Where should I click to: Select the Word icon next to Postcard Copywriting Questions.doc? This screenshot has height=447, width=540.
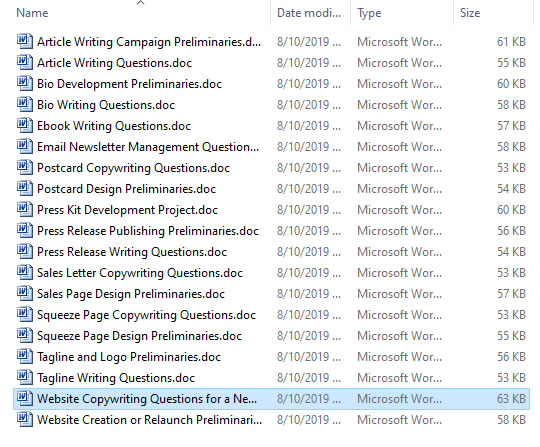point(25,168)
